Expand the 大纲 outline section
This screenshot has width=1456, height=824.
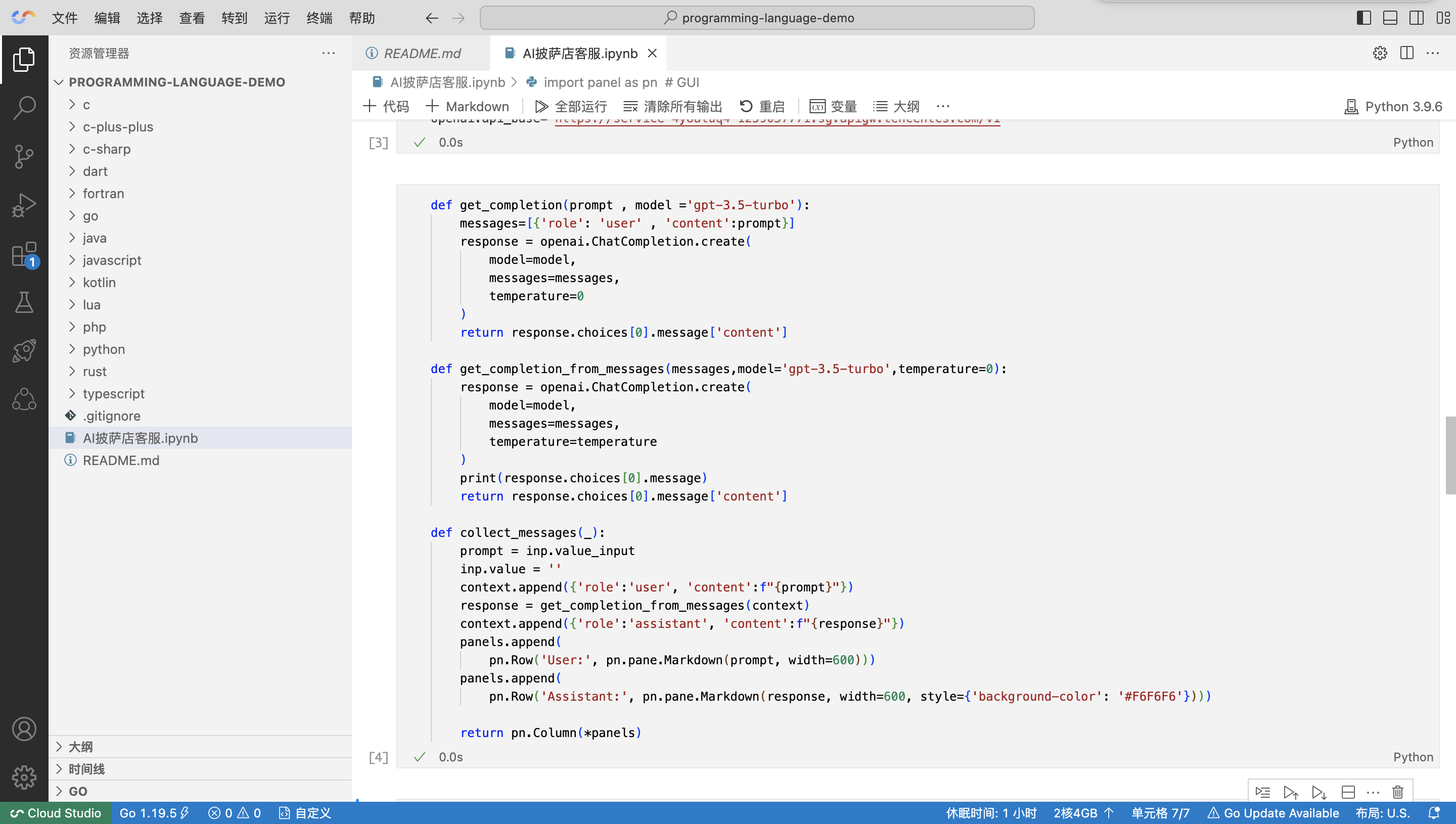pos(80,747)
